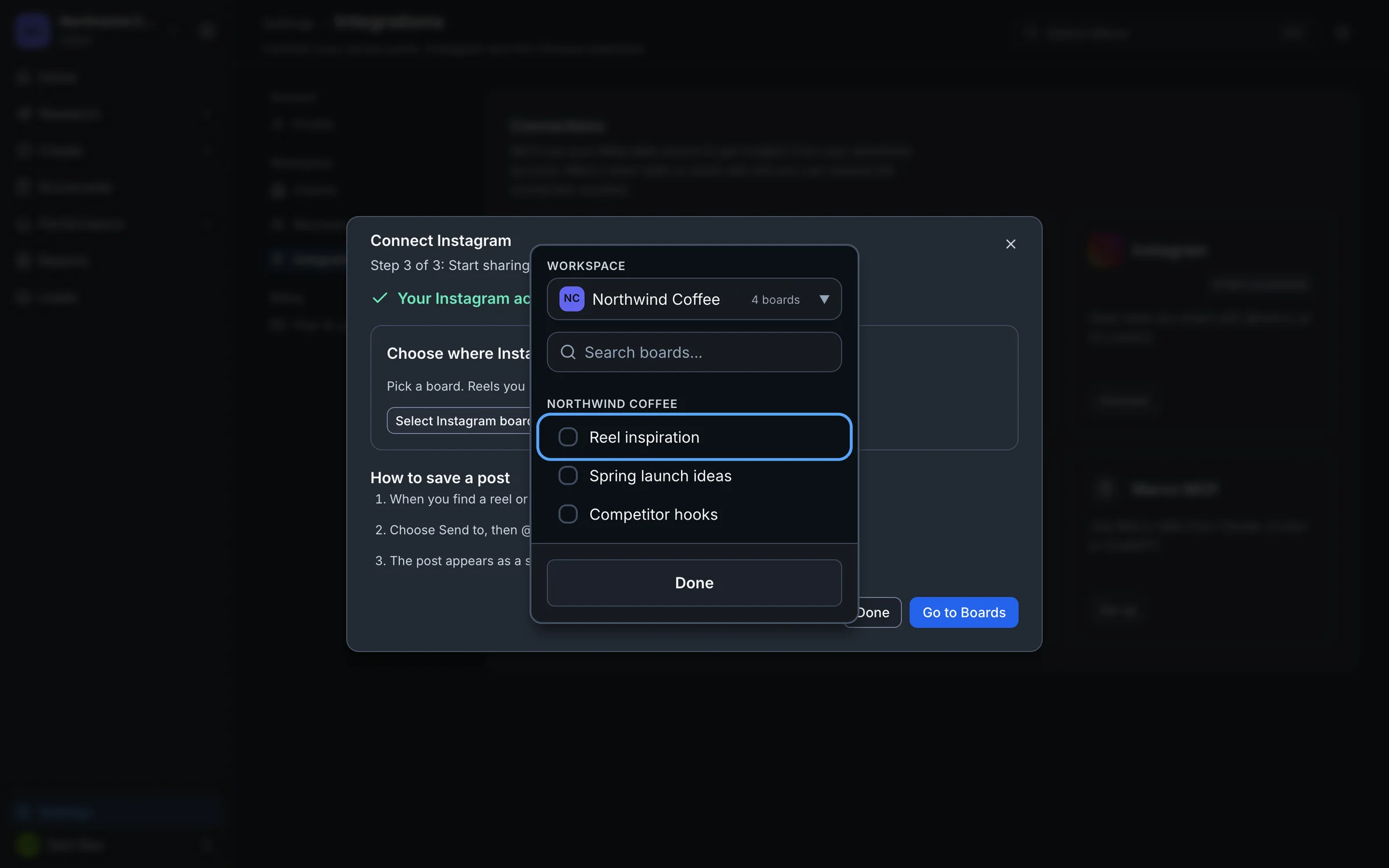Check the Reel inspiration board checkbox
This screenshot has width=1389, height=868.
[x=568, y=437]
